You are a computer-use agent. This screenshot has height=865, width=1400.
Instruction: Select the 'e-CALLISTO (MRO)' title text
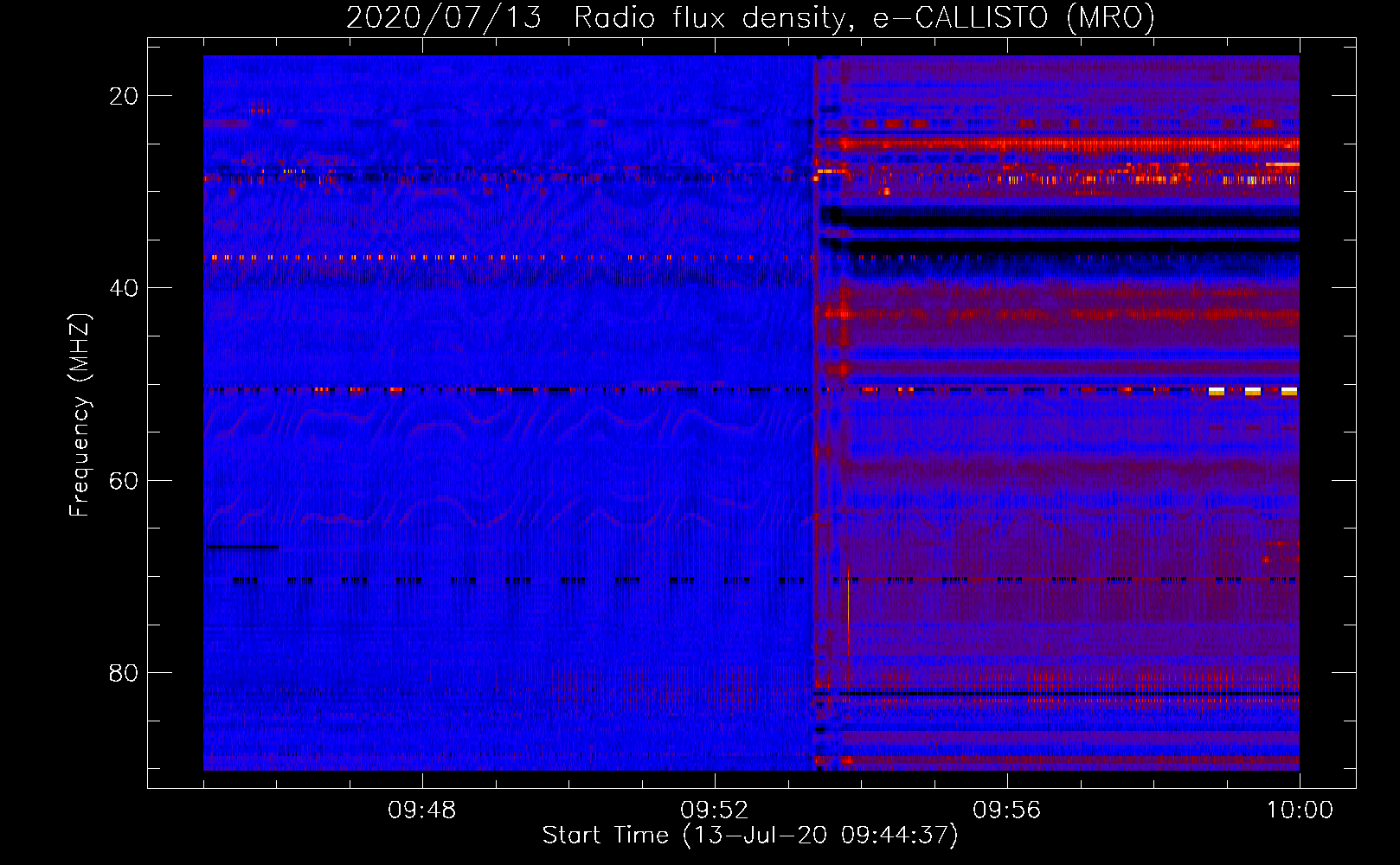coord(1013,17)
